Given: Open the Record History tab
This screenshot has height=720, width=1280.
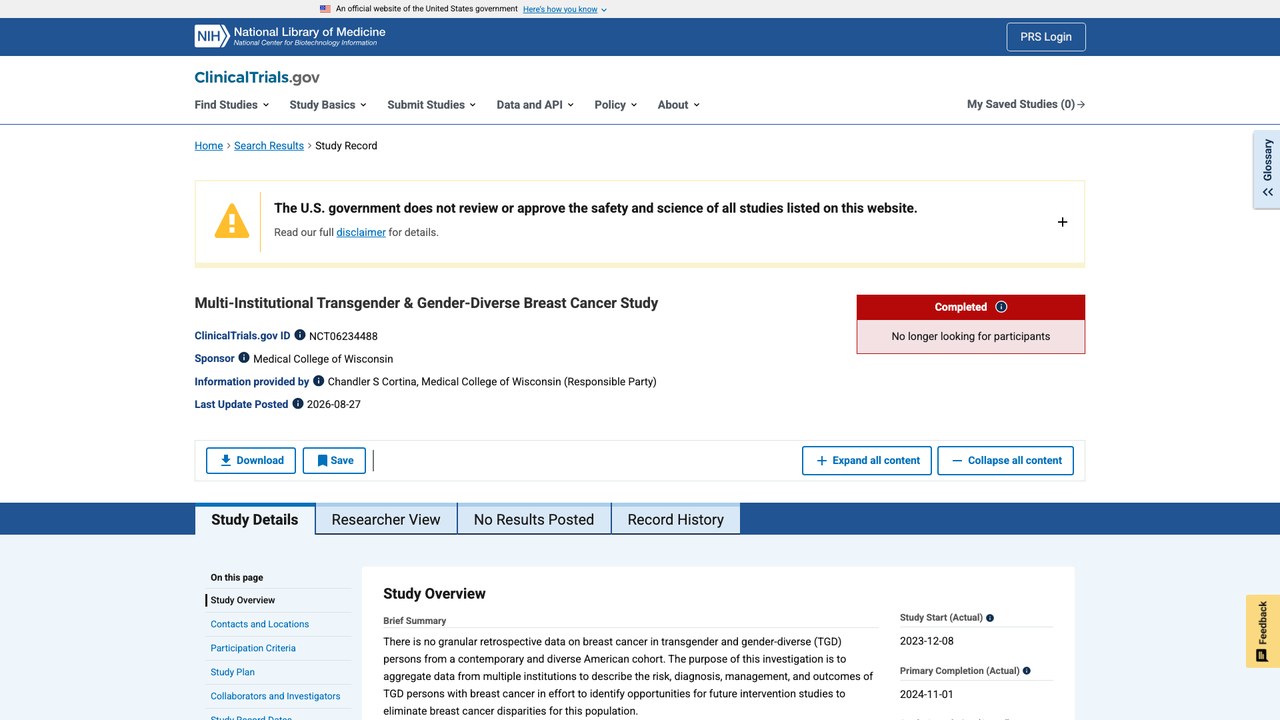Looking at the screenshot, I should [x=676, y=519].
